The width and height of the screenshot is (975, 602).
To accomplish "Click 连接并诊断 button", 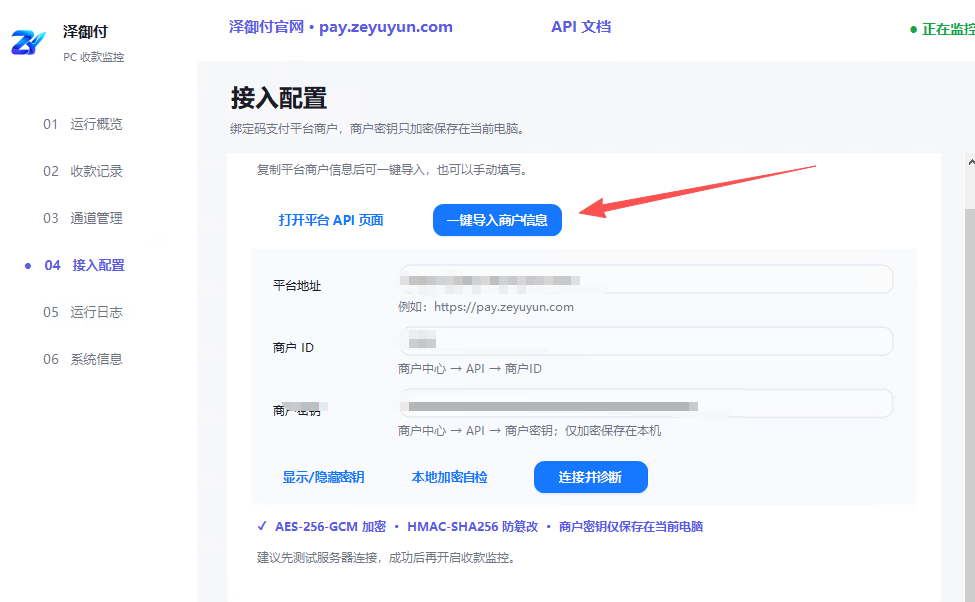I will (591, 477).
